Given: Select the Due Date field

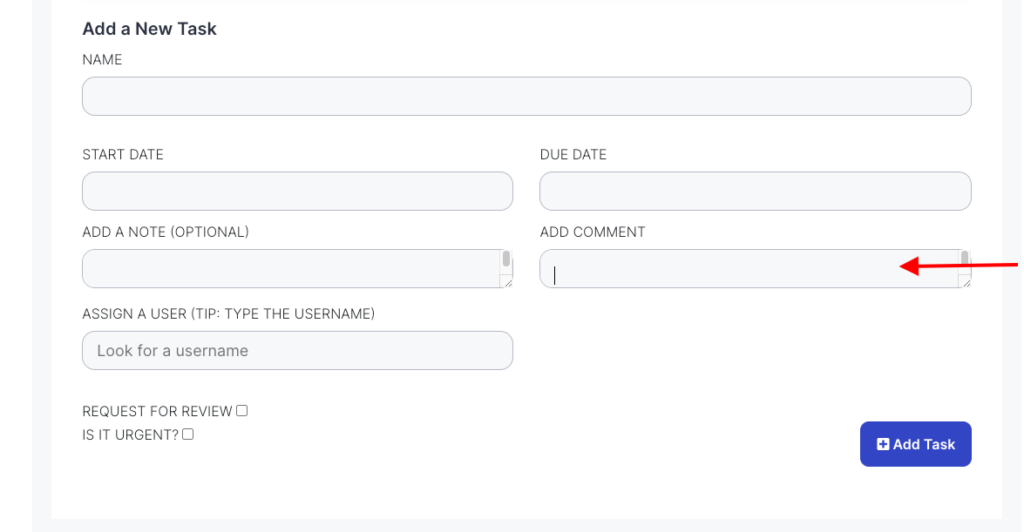Looking at the screenshot, I should pyautogui.click(x=755, y=191).
